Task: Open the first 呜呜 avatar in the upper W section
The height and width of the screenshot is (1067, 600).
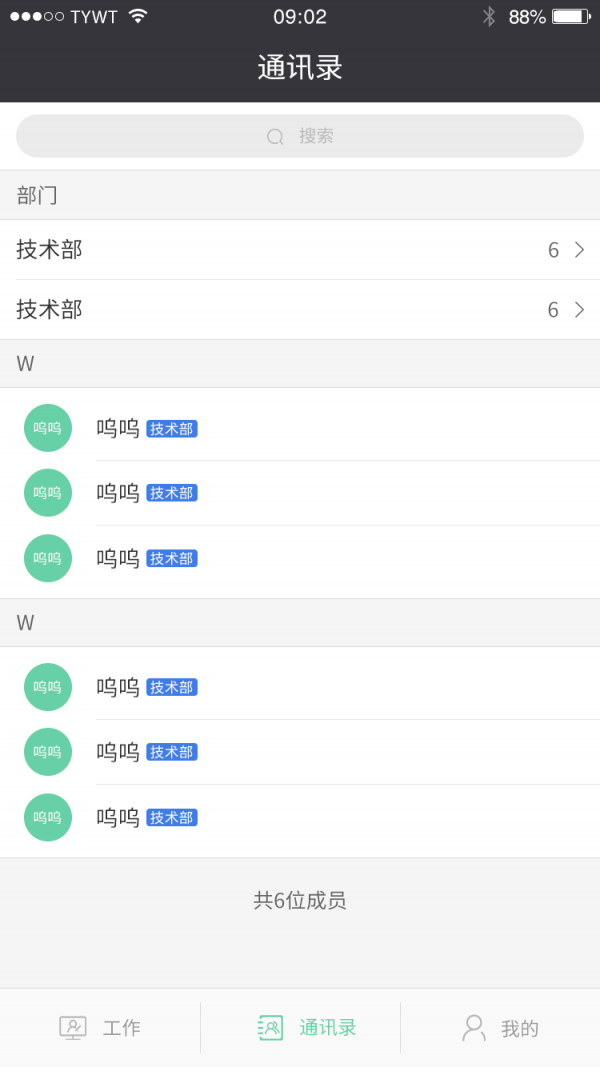Action: pyautogui.click(x=48, y=428)
